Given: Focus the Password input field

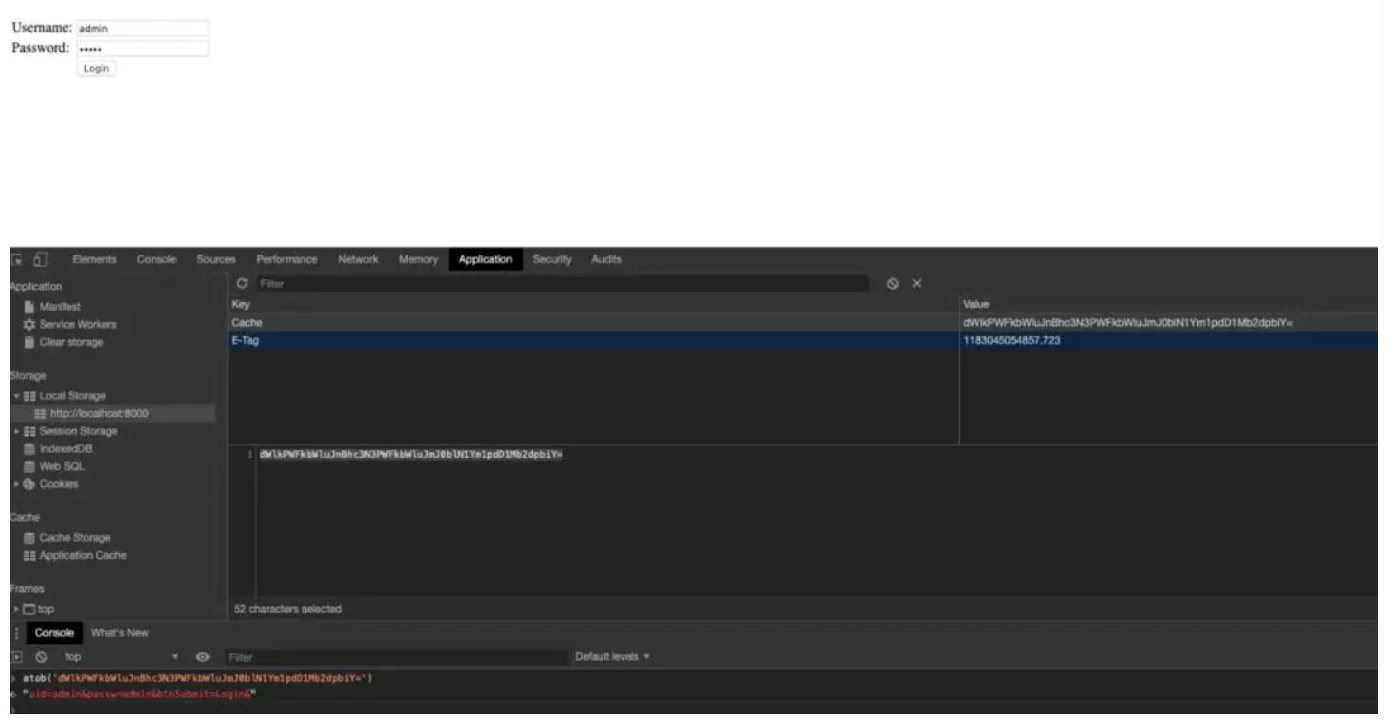Looking at the screenshot, I should click(x=143, y=48).
